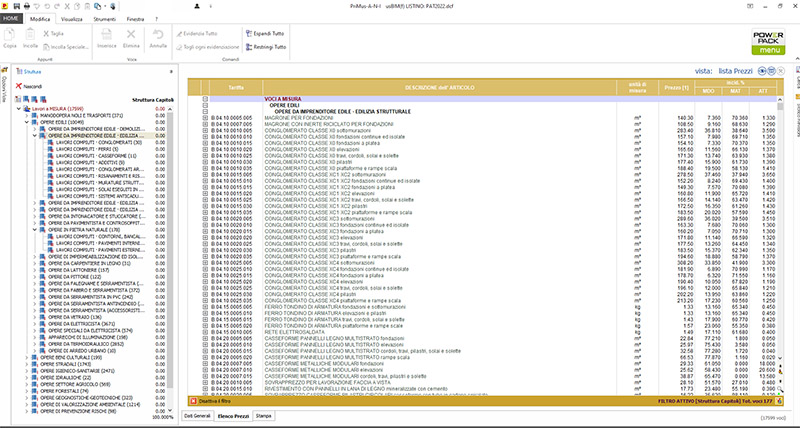The image size is (800, 428).
Task: Click the DESCRIZIONE dell' ARTICOLO column header
Action: (439, 87)
